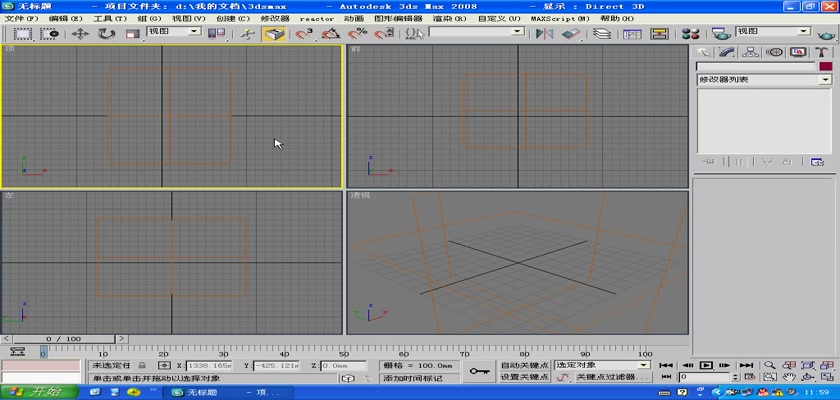Click the Set Keys large key icon

pyautogui.click(x=479, y=371)
